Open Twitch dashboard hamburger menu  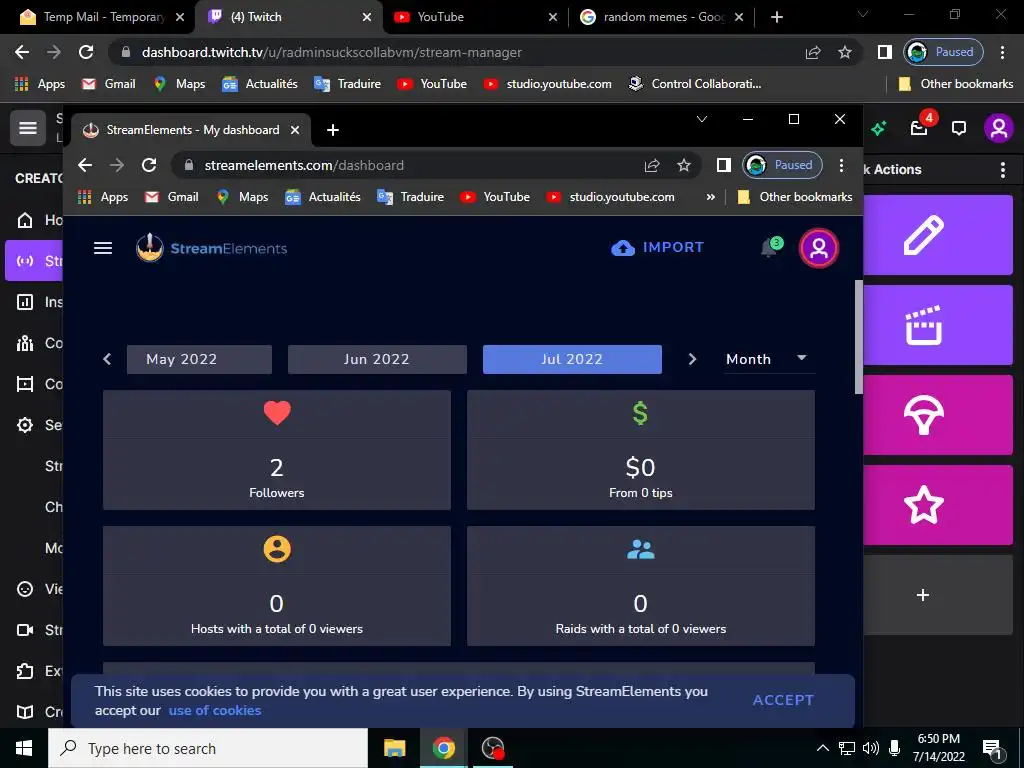pyautogui.click(x=27, y=127)
